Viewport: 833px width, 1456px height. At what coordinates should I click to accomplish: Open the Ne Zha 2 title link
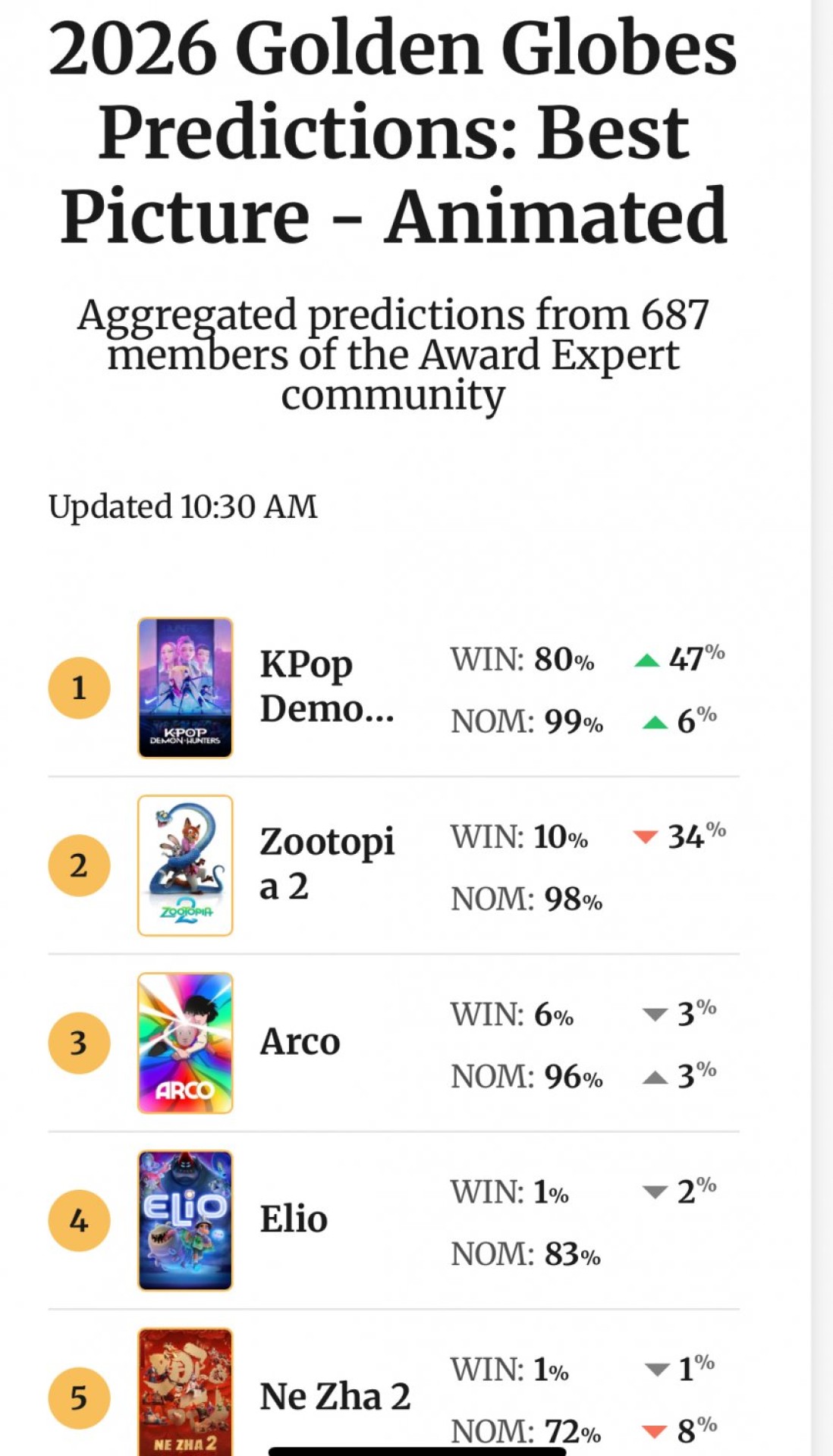click(x=335, y=1397)
